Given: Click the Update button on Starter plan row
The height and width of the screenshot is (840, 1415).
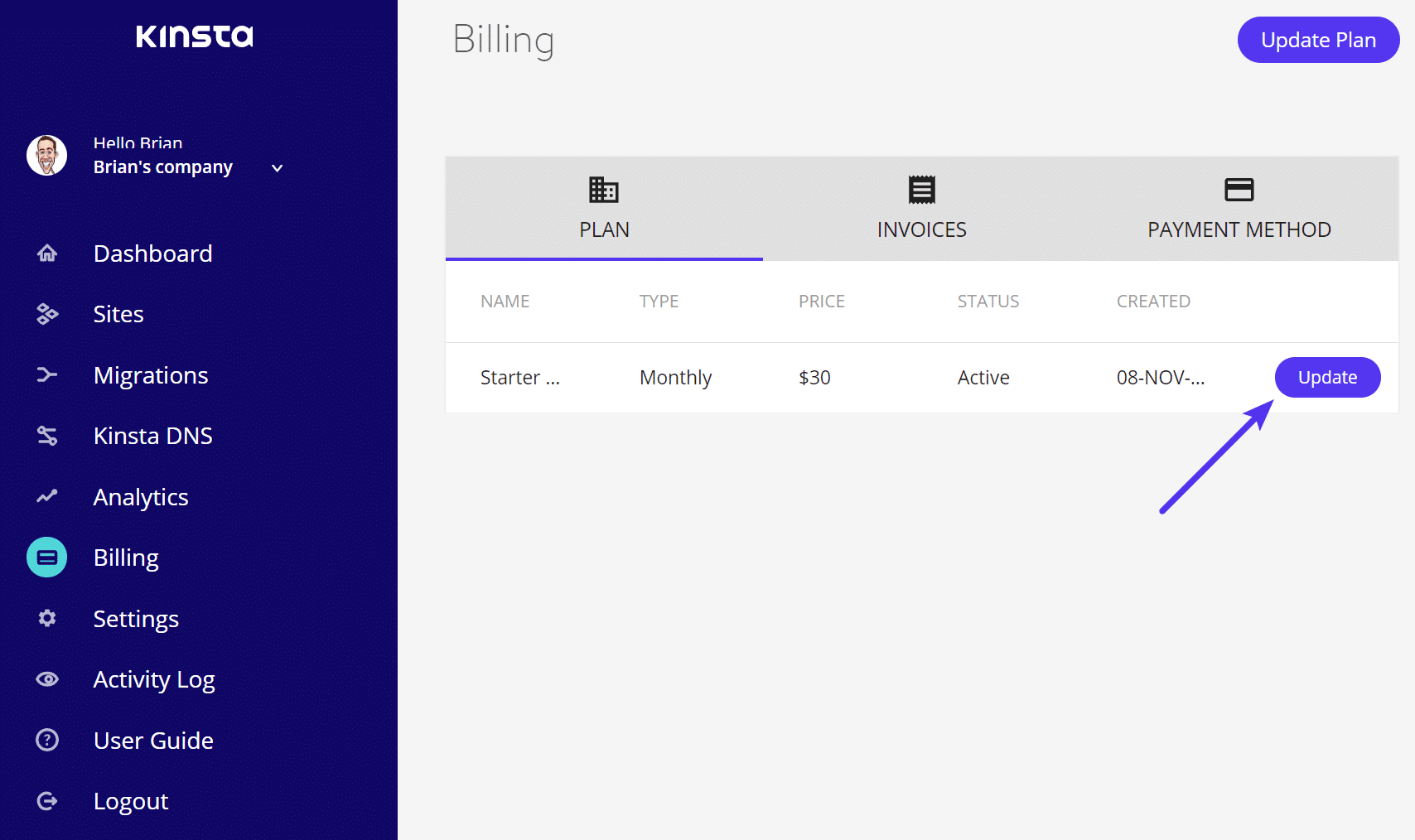Looking at the screenshot, I should (x=1327, y=377).
